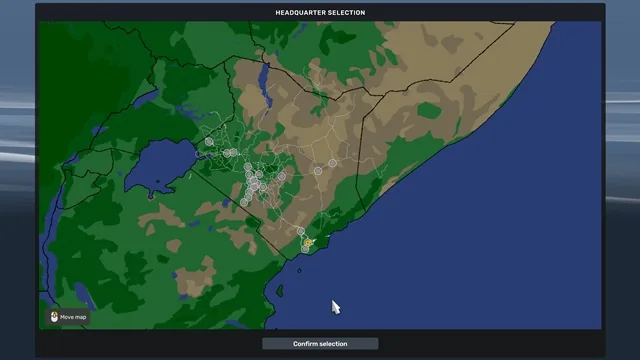The width and height of the screenshot is (640, 360).
Task: Select the lone marker east of the central cluster
Action: 282,176
